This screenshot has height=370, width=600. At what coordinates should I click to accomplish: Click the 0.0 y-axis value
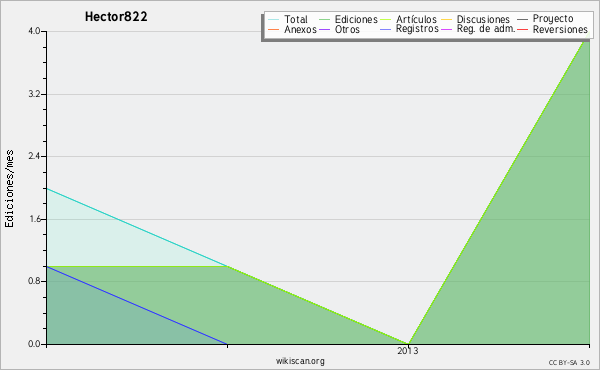point(34,344)
